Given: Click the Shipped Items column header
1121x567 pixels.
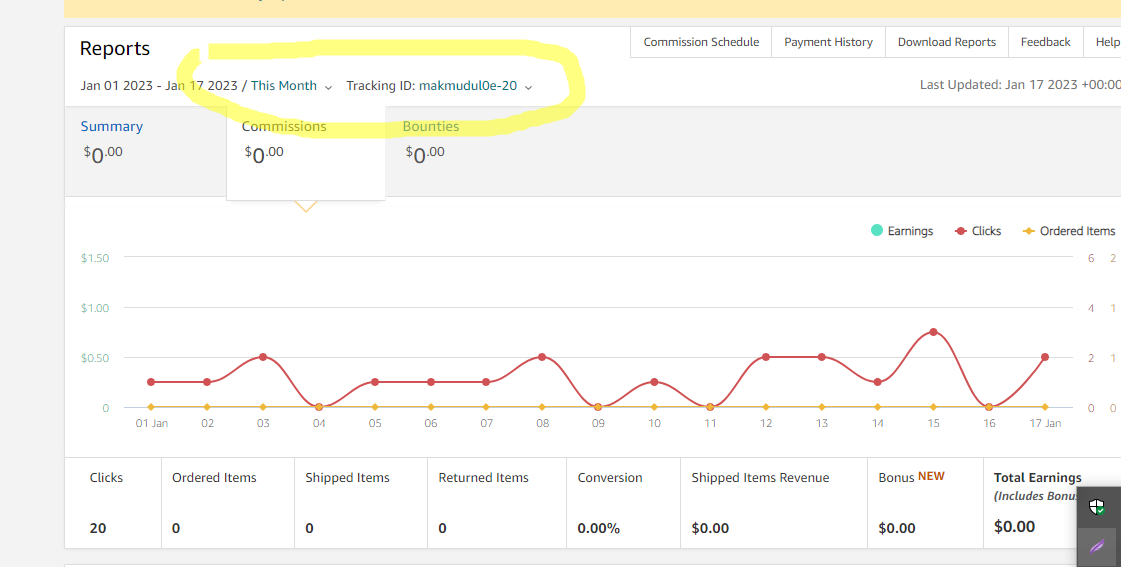Looking at the screenshot, I should point(347,478).
